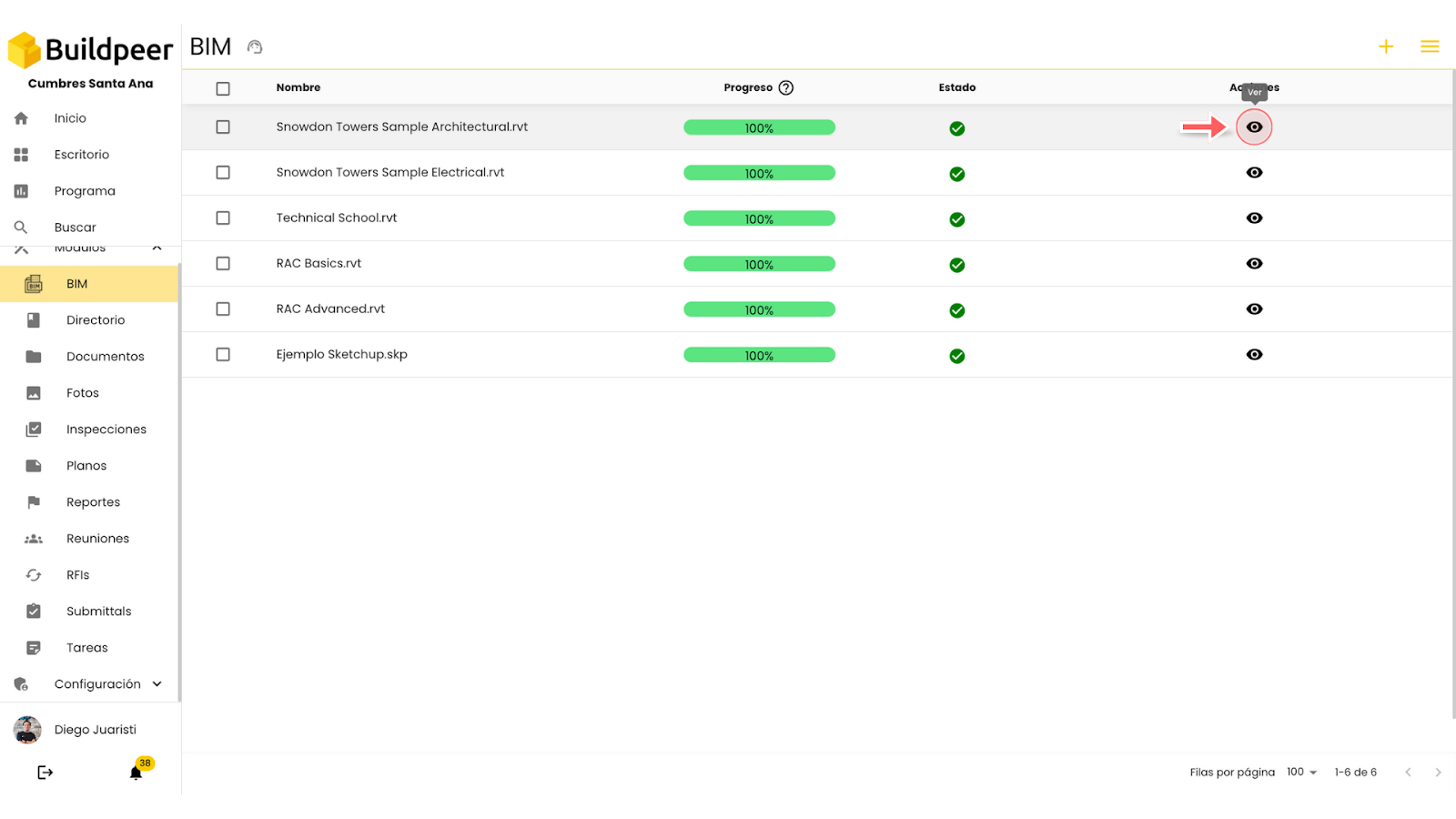Open Inspecciones in sidebar

point(106,430)
